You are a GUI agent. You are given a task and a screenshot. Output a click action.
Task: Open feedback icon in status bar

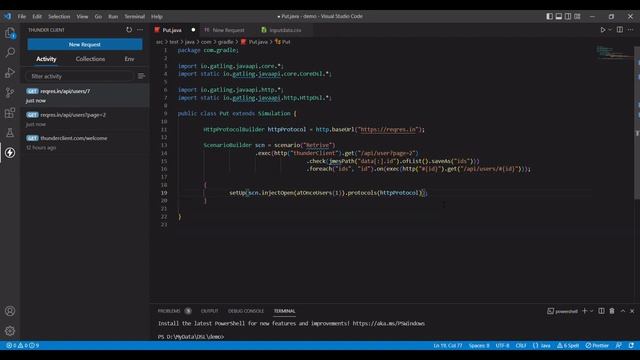pos(619,345)
